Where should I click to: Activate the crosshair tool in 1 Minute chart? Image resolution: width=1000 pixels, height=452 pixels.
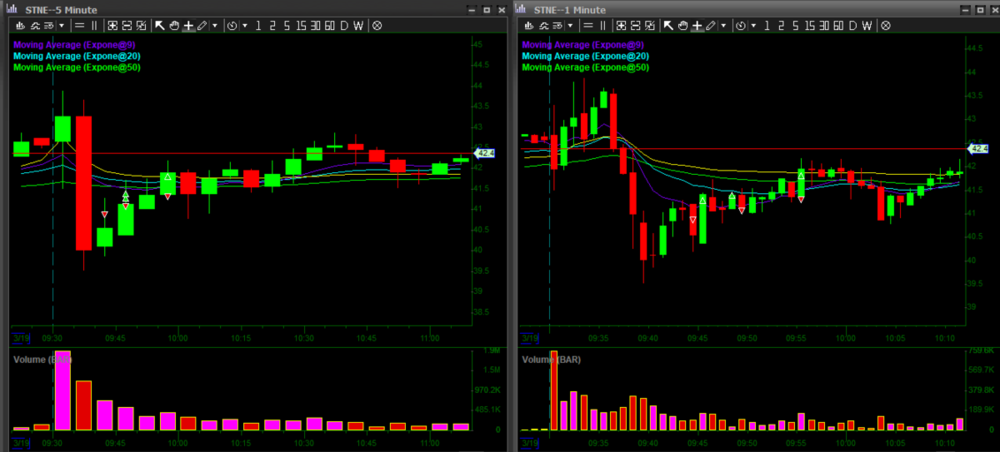pyautogui.click(x=698, y=25)
